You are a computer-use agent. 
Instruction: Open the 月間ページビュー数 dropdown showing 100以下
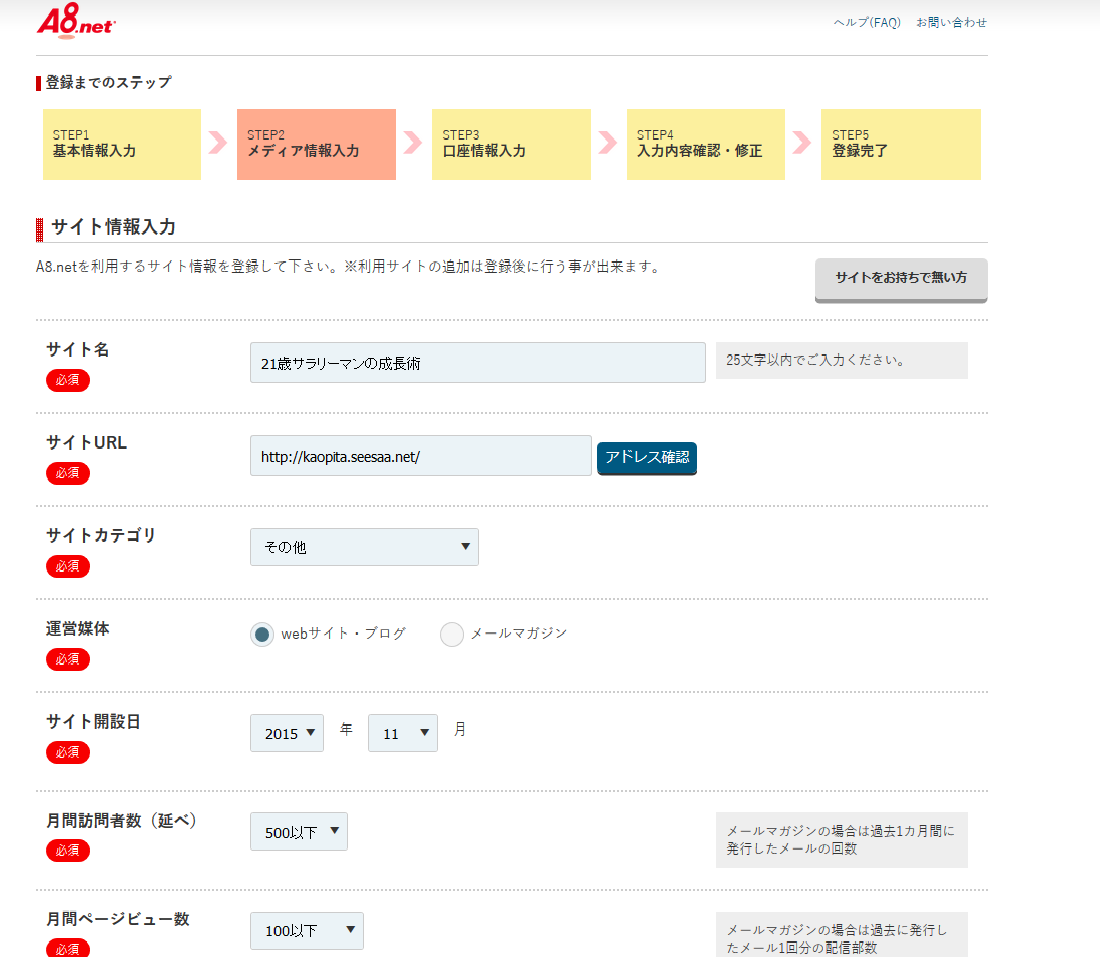pyautogui.click(x=306, y=931)
